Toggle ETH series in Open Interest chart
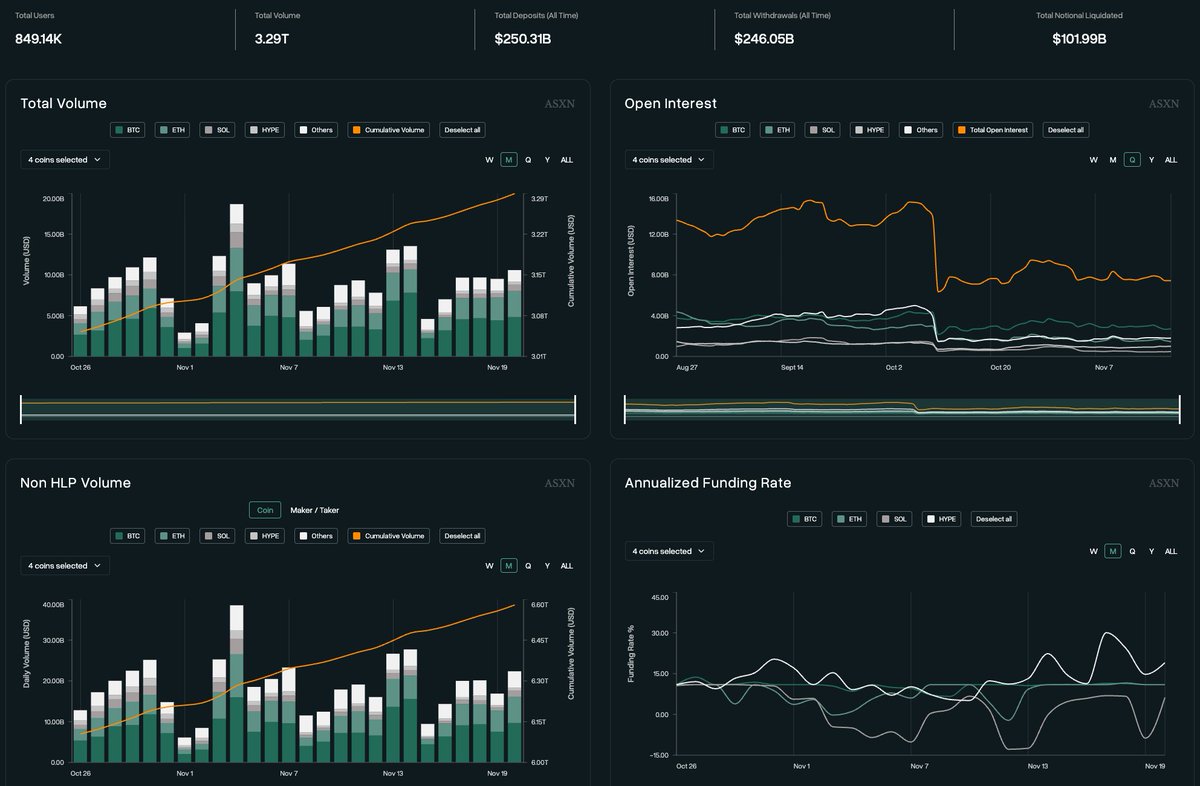 (778, 130)
